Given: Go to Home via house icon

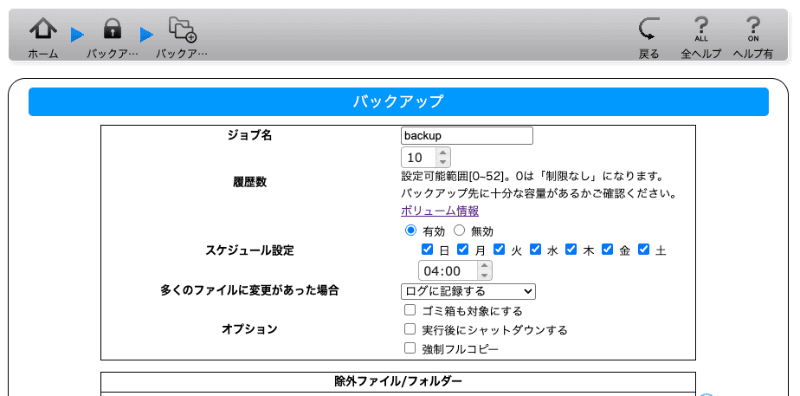Looking at the screenshot, I should (x=43, y=29).
